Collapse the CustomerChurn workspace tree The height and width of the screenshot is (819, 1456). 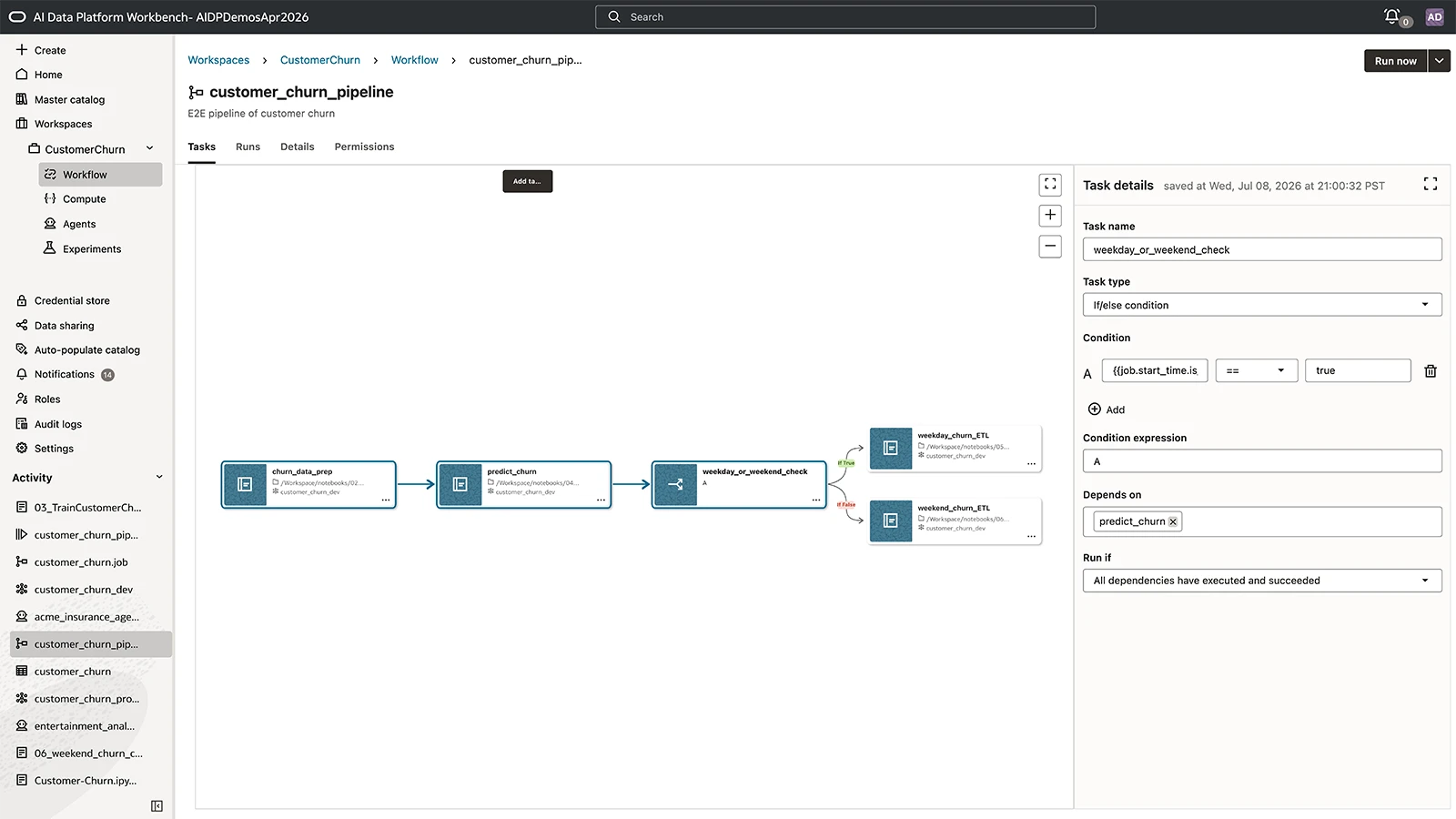tap(150, 148)
